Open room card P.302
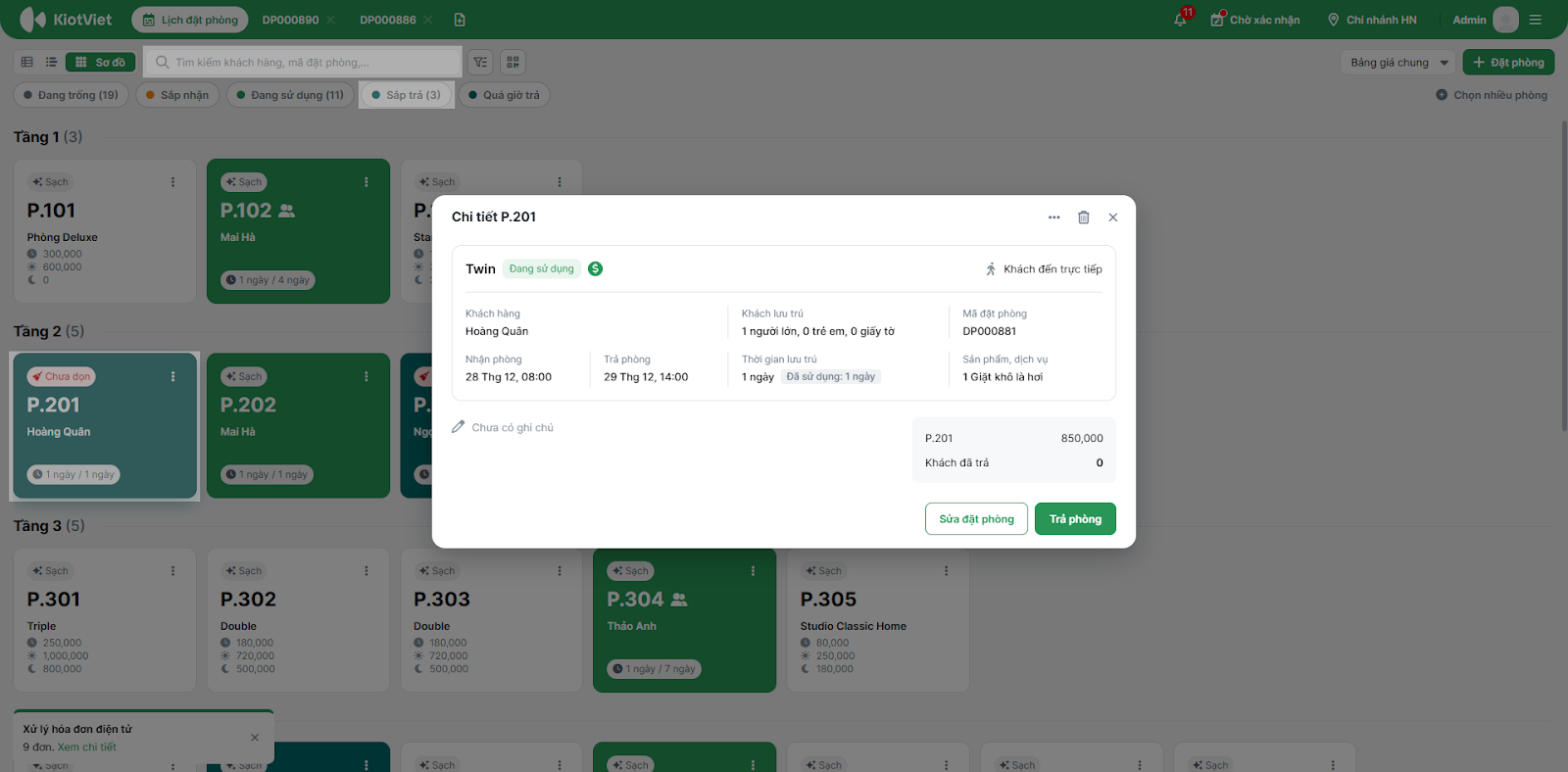Screen dimensions: 1568x772 tap(299, 620)
